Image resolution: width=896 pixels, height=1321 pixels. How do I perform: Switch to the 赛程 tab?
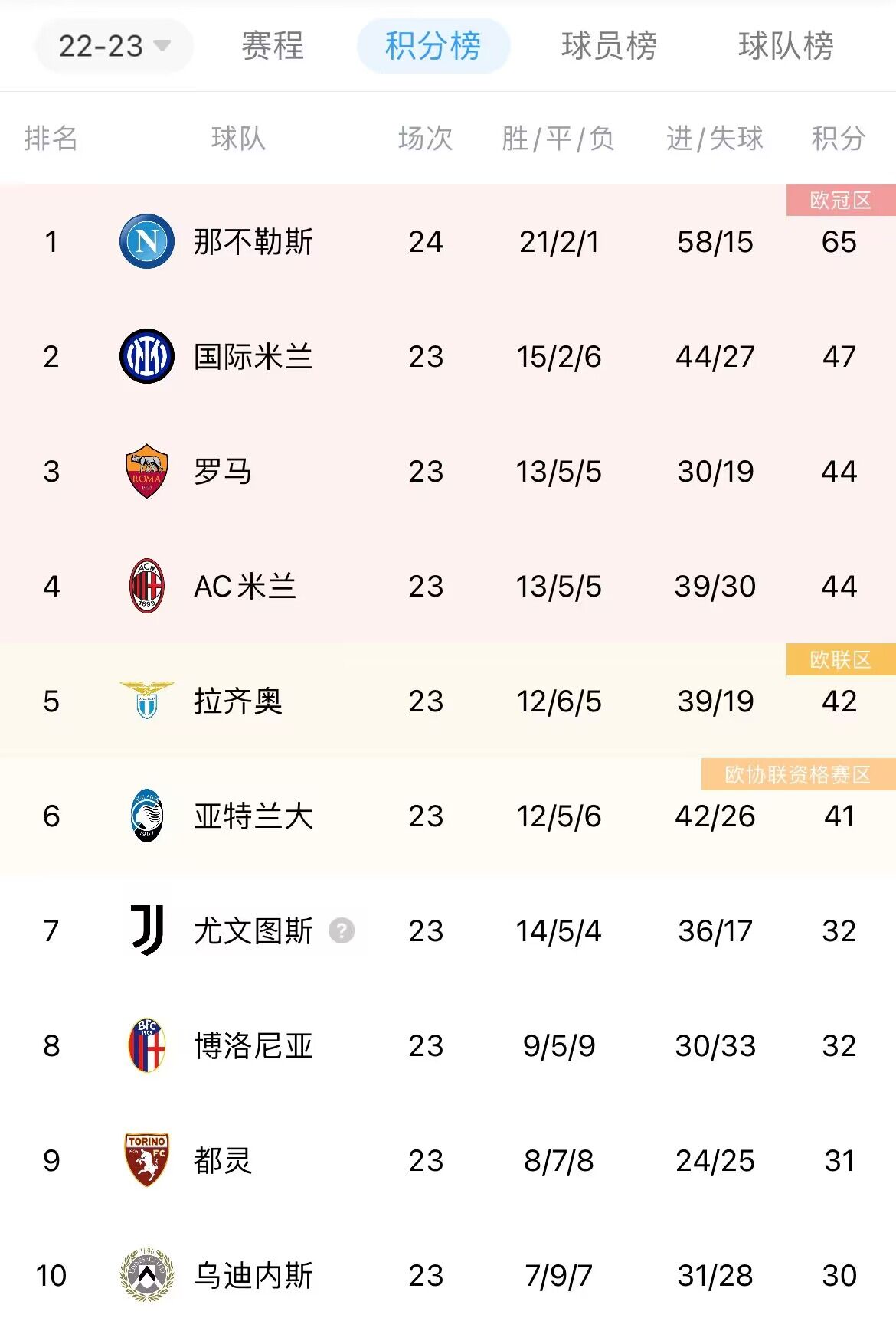click(x=272, y=46)
